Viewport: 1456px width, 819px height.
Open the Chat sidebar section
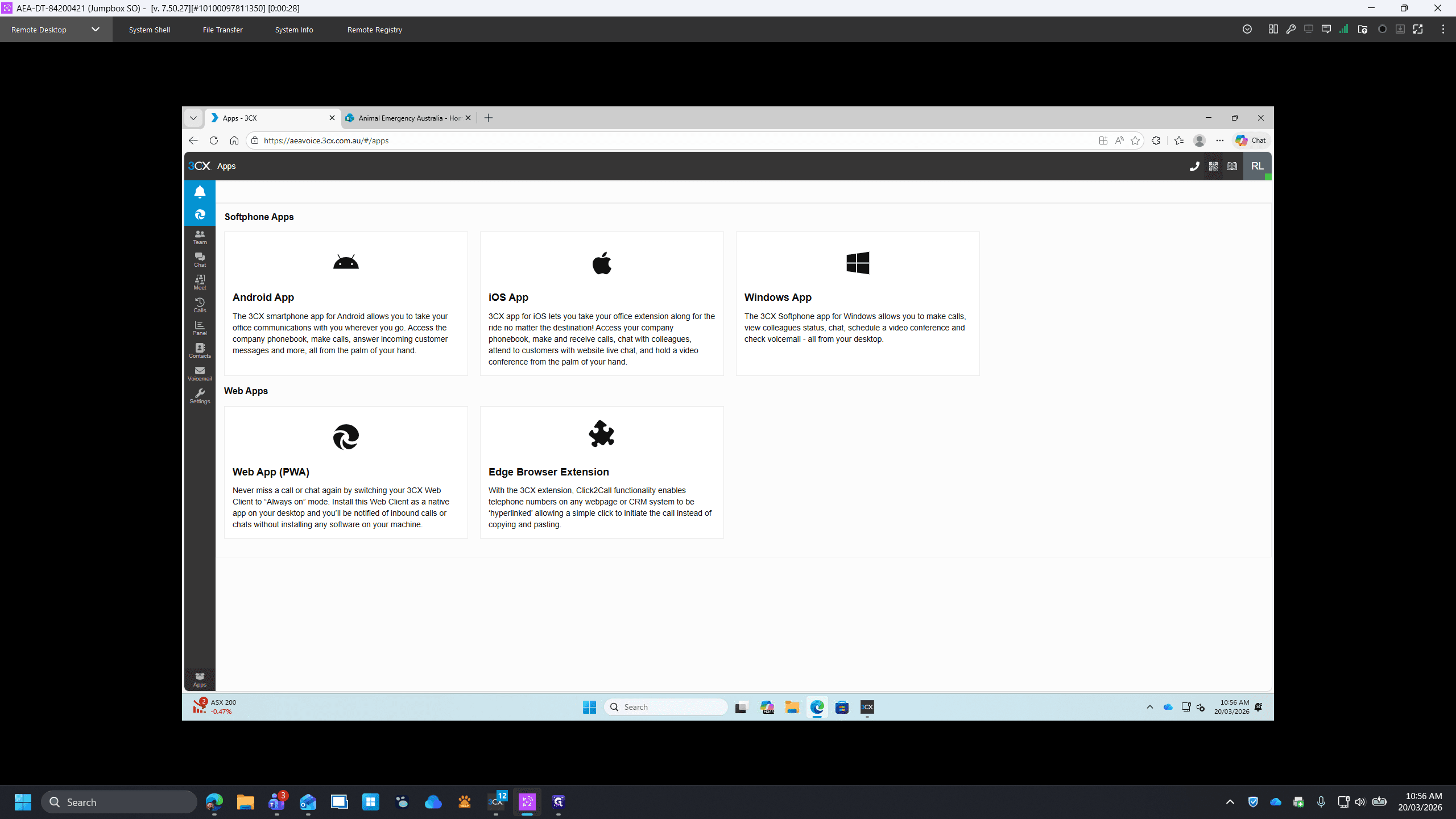(x=200, y=260)
